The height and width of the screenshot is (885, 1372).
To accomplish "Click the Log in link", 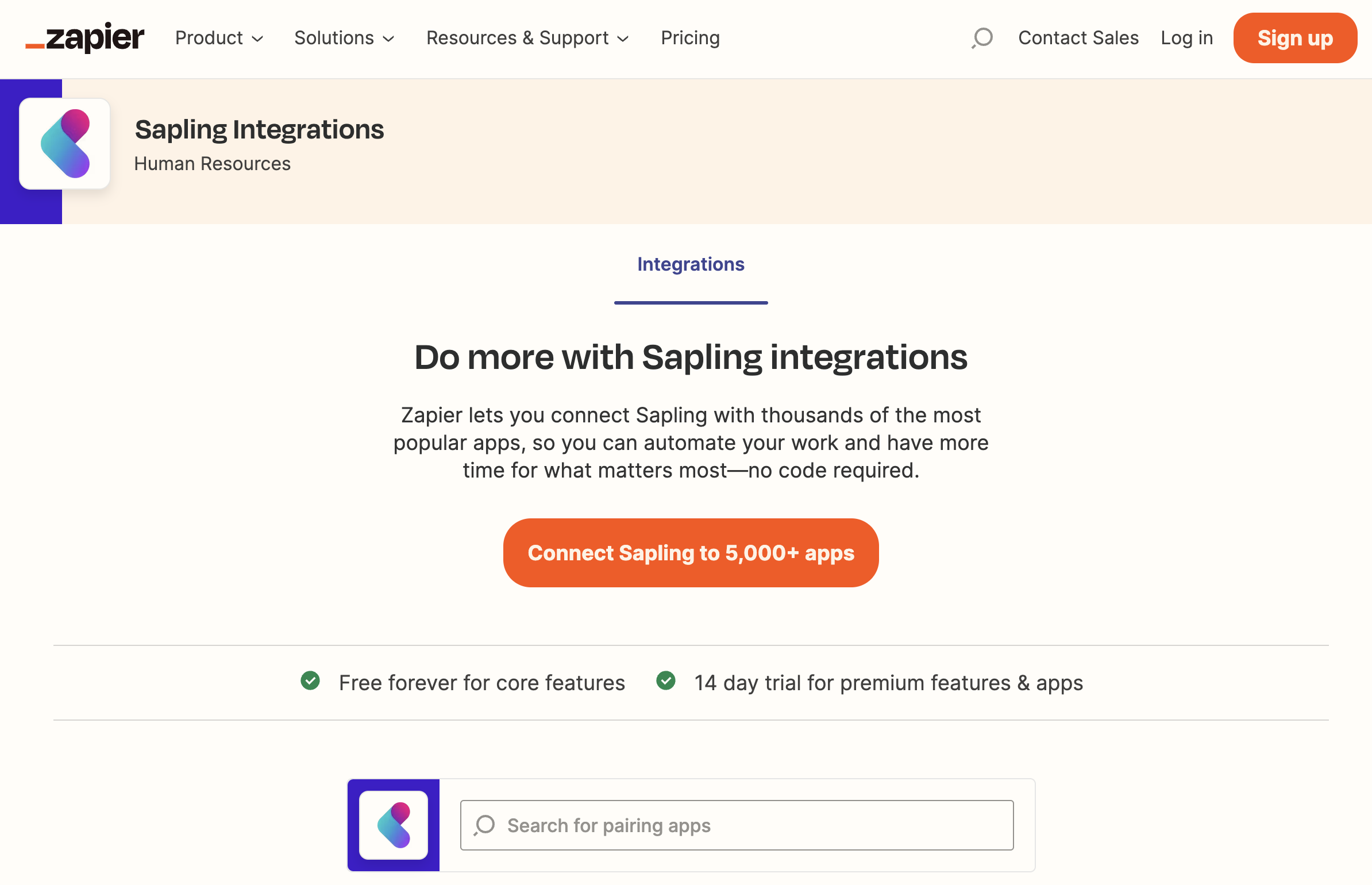I will click(x=1186, y=38).
